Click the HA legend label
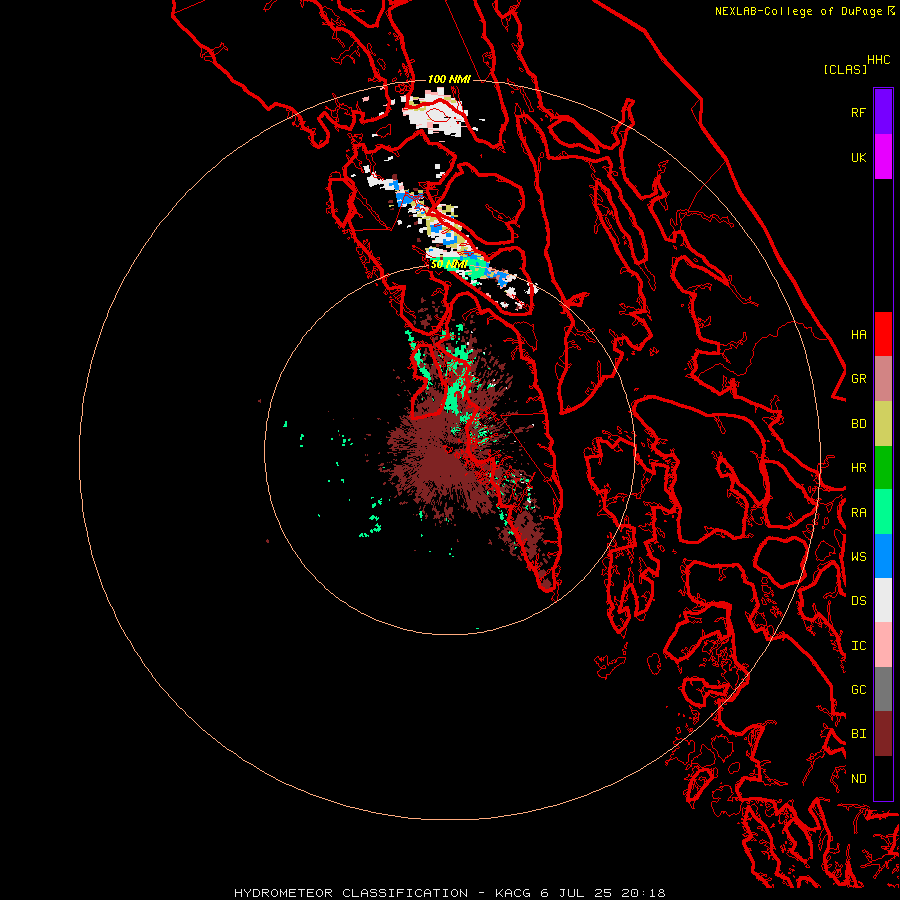 (x=858, y=334)
